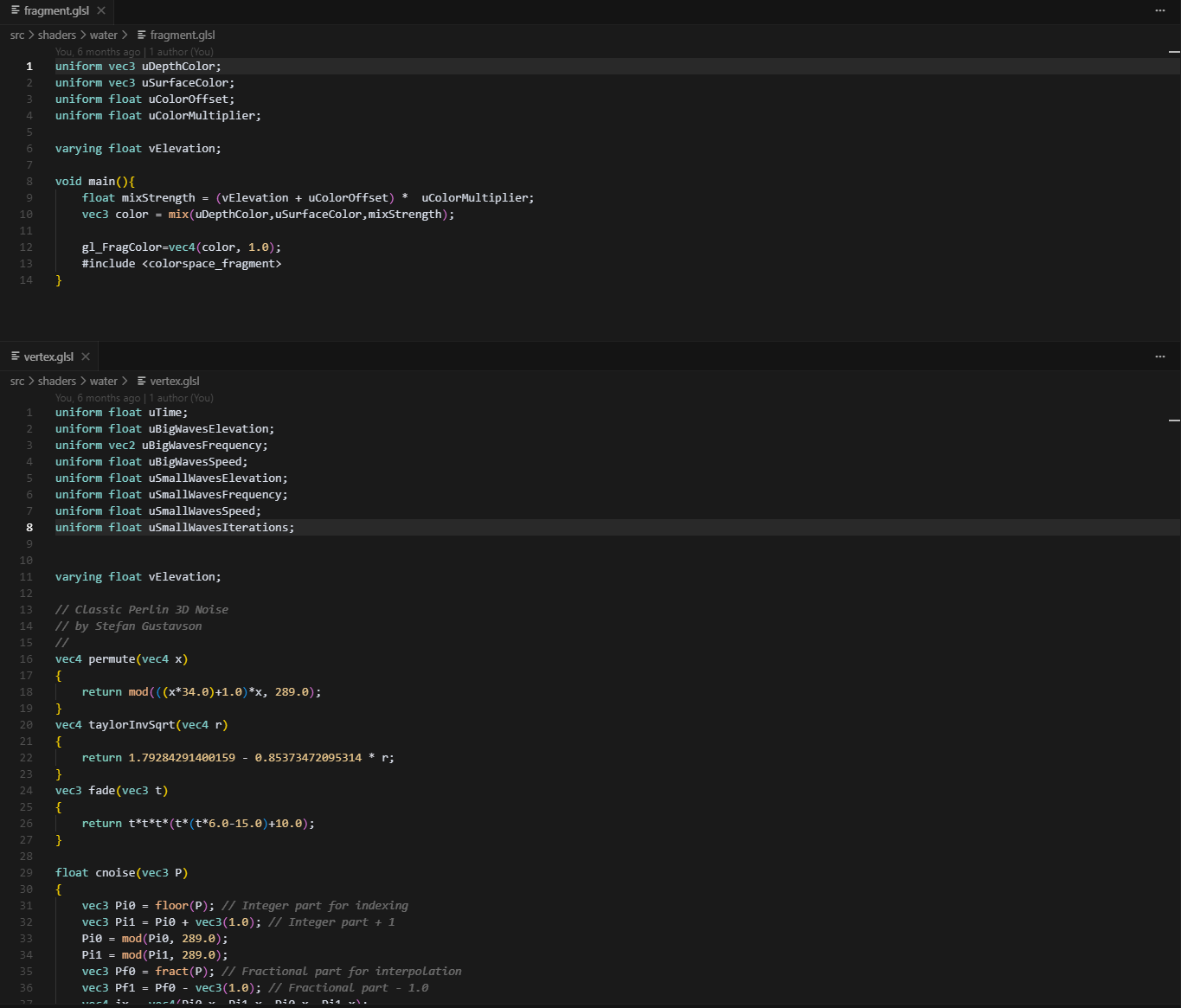Viewport: 1181px width, 1008px height.
Task: Click 'permute' function name
Action: [x=112, y=659]
